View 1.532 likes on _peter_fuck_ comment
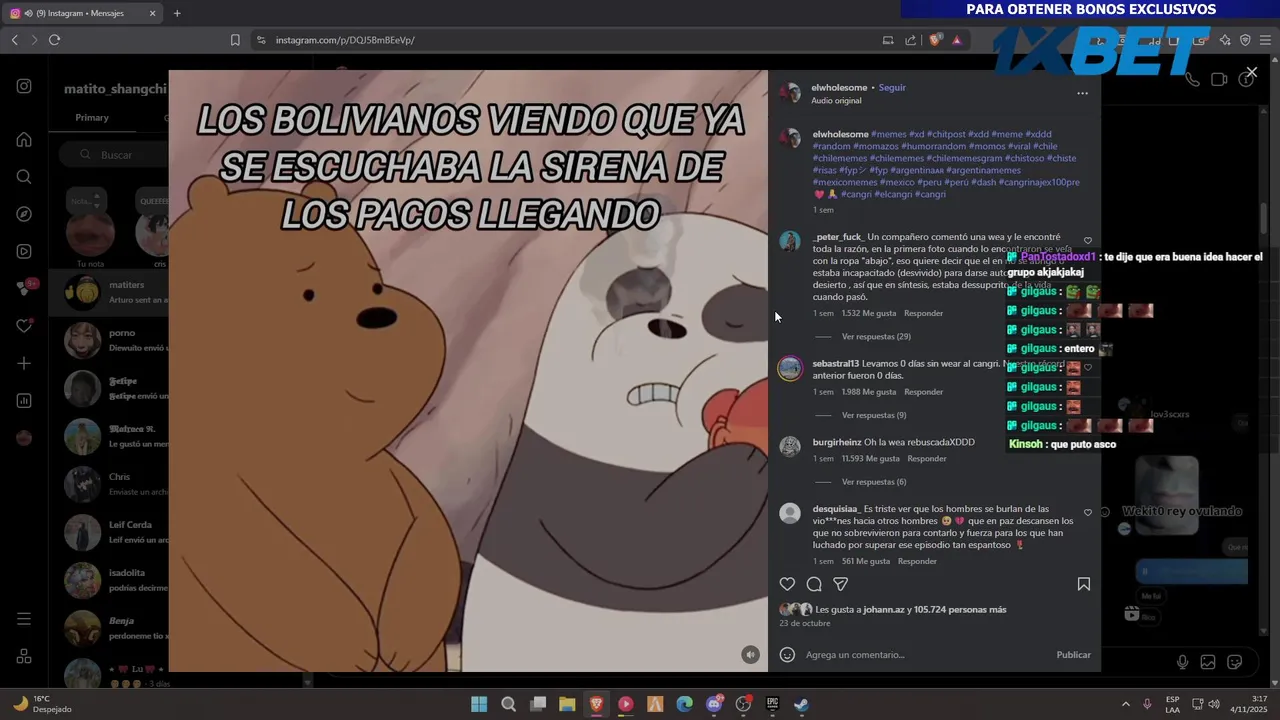 (x=869, y=313)
